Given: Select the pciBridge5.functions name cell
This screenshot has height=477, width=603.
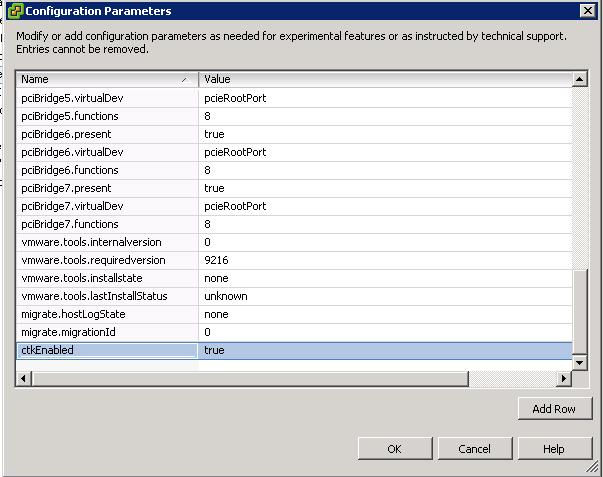Looking at the screenshot, I should click(x=107, y=116).
